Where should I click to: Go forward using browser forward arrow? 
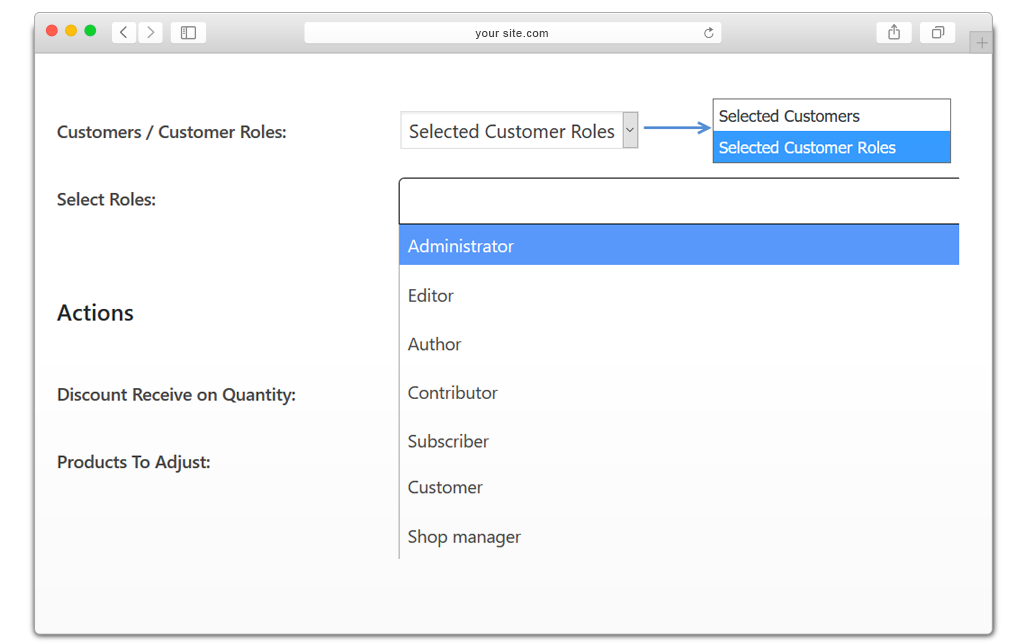click(x=150, y=32)
